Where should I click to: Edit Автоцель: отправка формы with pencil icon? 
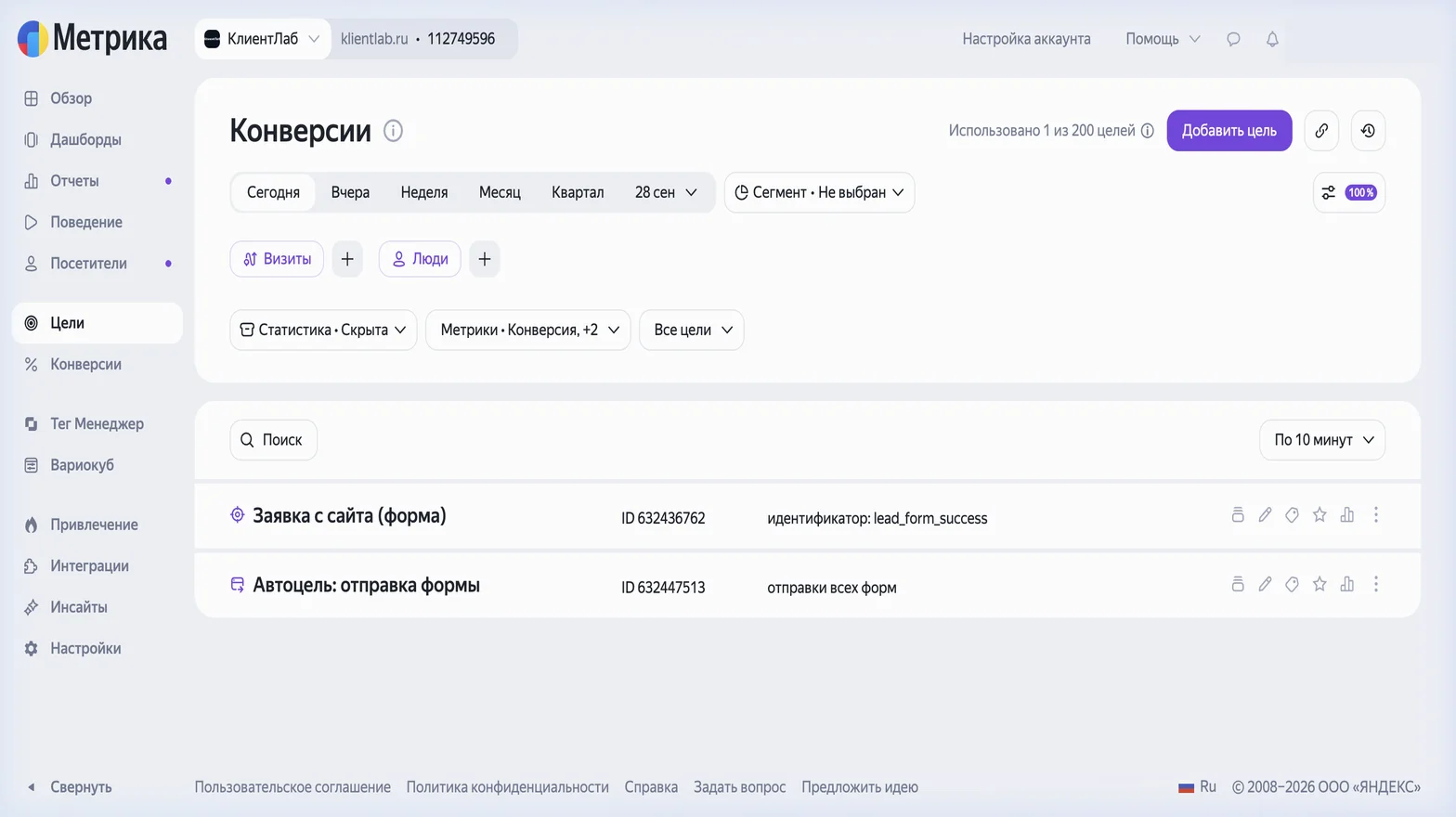(x=1265, y=585)
